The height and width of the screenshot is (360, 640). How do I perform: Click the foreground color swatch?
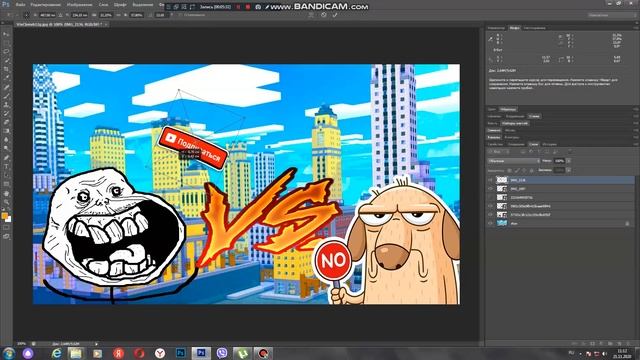tap(4, 216)
